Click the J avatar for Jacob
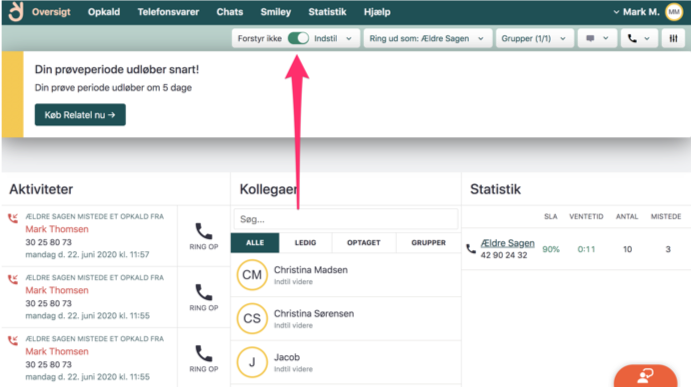 [252, 362]
